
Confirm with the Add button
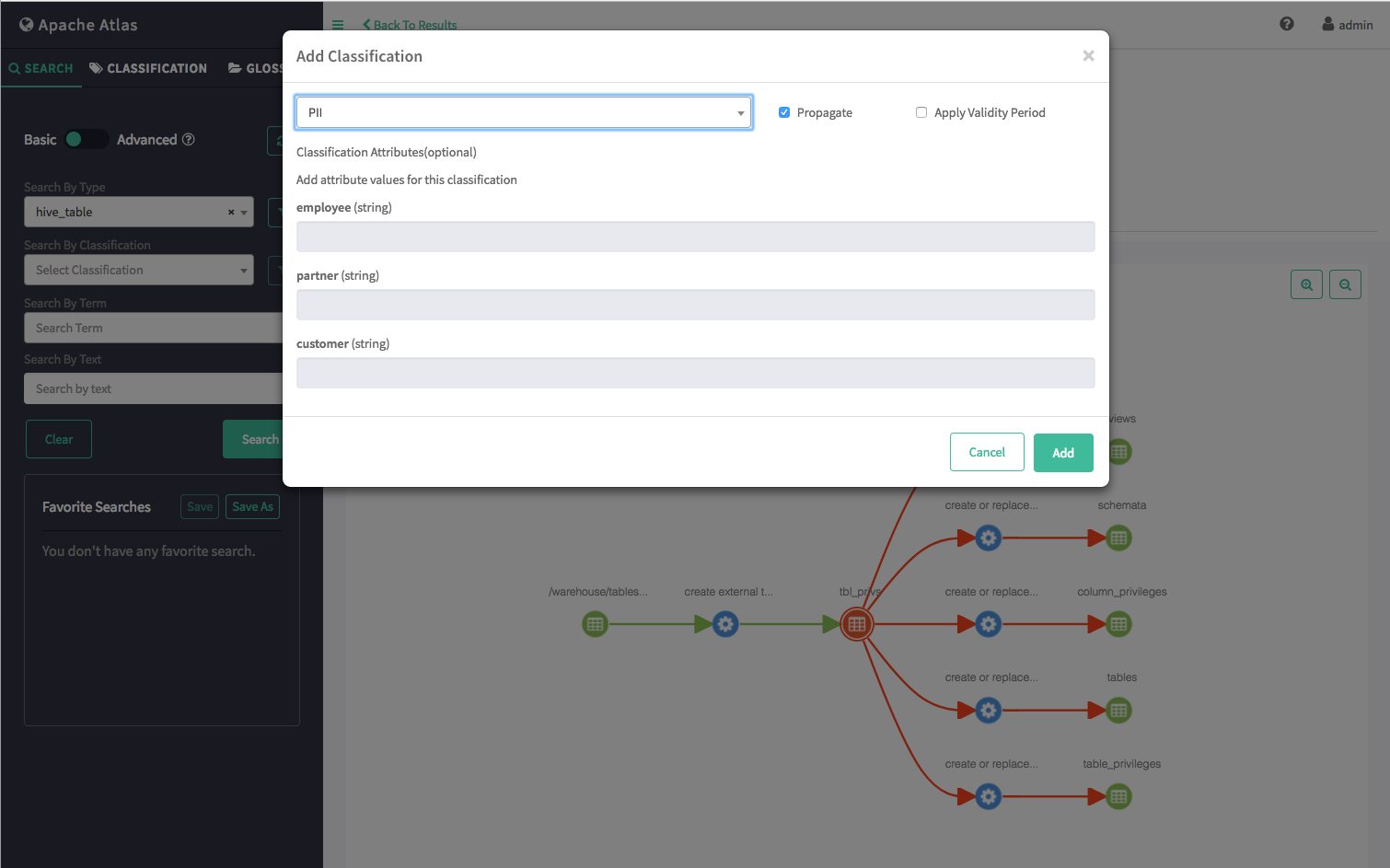coord(1063,453)
